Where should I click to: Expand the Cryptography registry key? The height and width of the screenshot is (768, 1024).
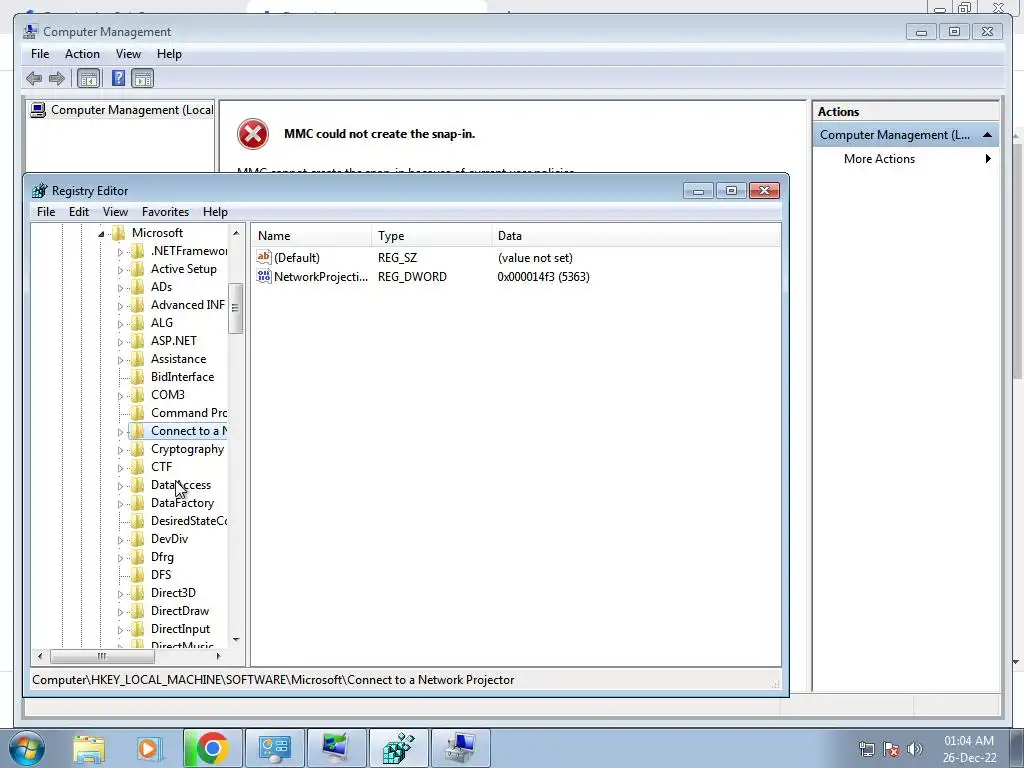tap(120, 450)
